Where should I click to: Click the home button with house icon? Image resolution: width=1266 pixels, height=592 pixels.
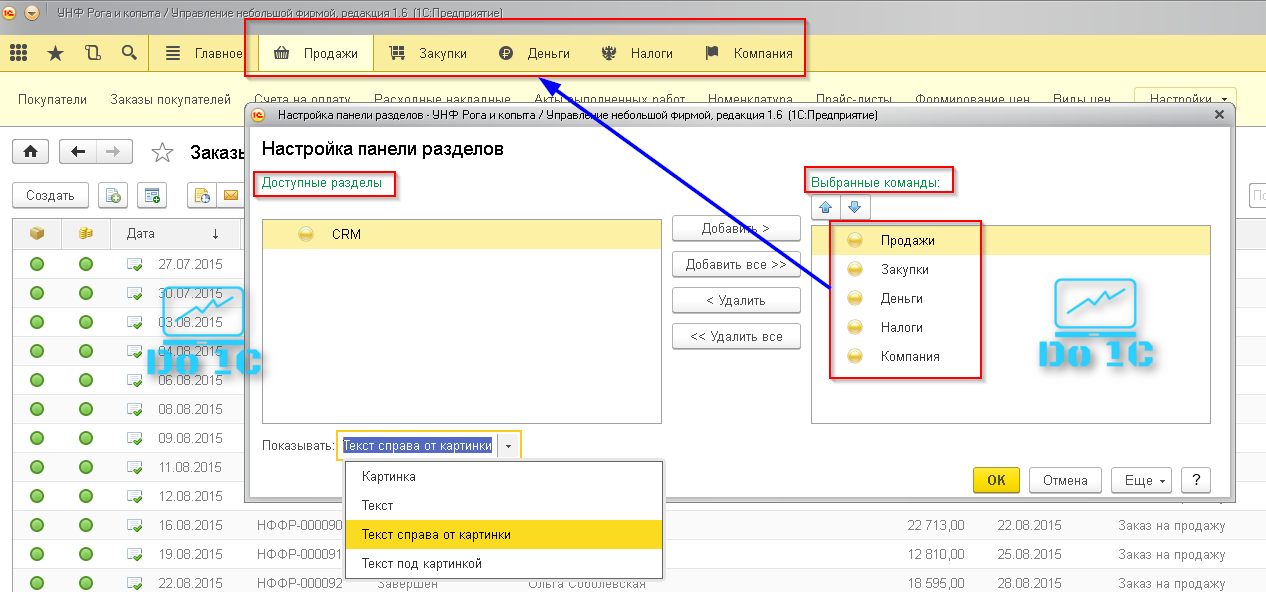[31, 152]
